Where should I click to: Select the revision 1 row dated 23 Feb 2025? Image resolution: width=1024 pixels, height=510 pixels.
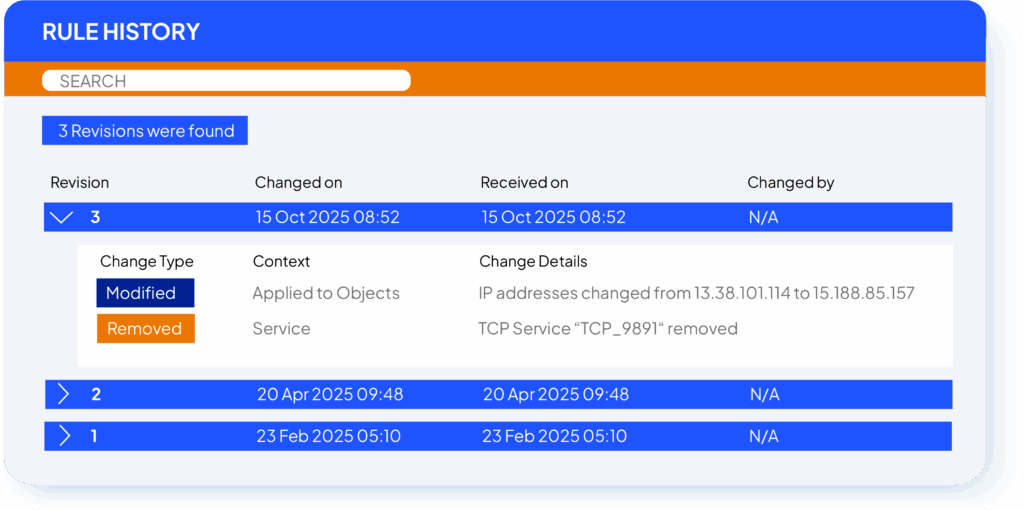498,436
